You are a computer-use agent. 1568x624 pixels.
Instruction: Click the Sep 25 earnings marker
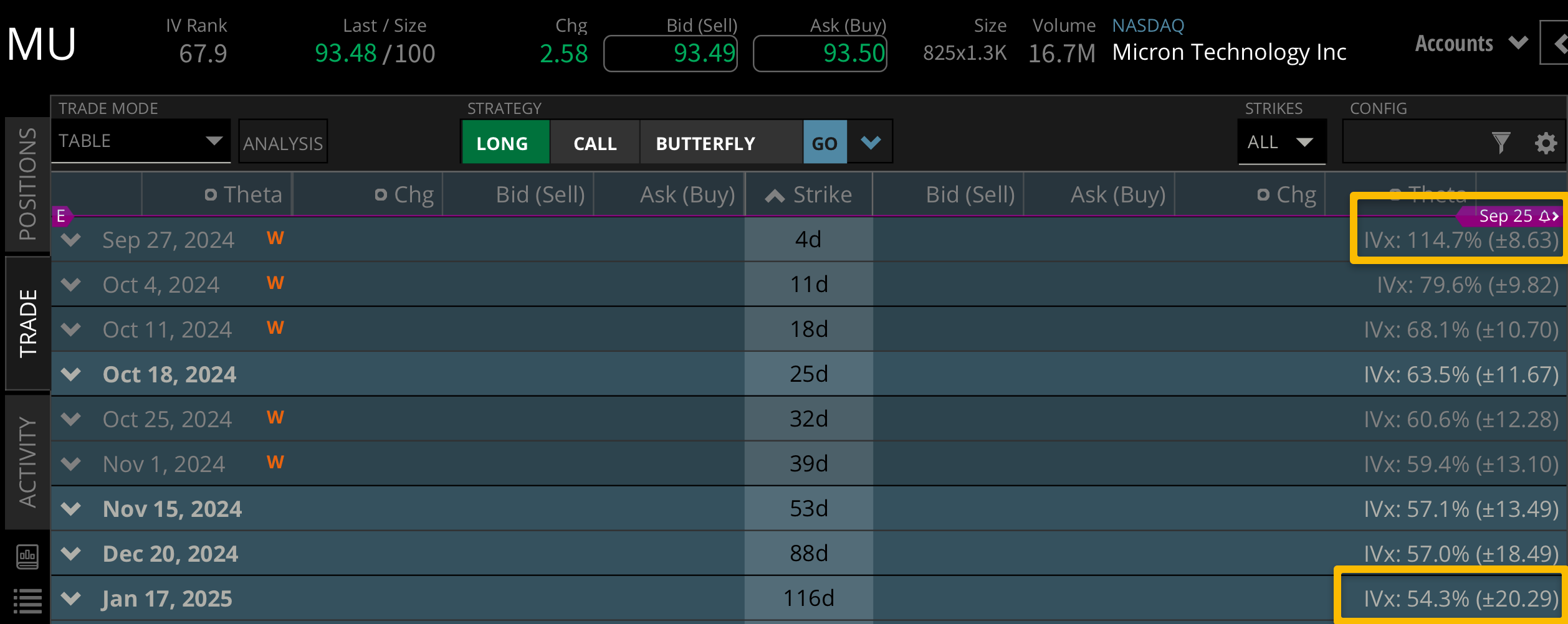(1511, 216)
